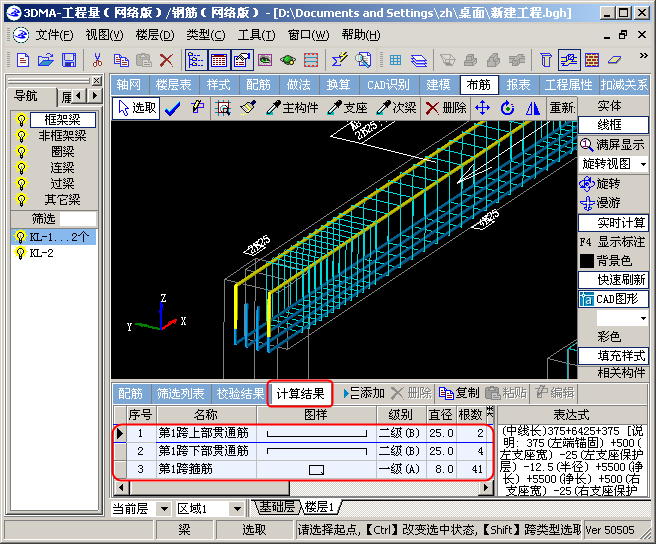Switch to the 配筋 top tab

(x=259, y=85)
